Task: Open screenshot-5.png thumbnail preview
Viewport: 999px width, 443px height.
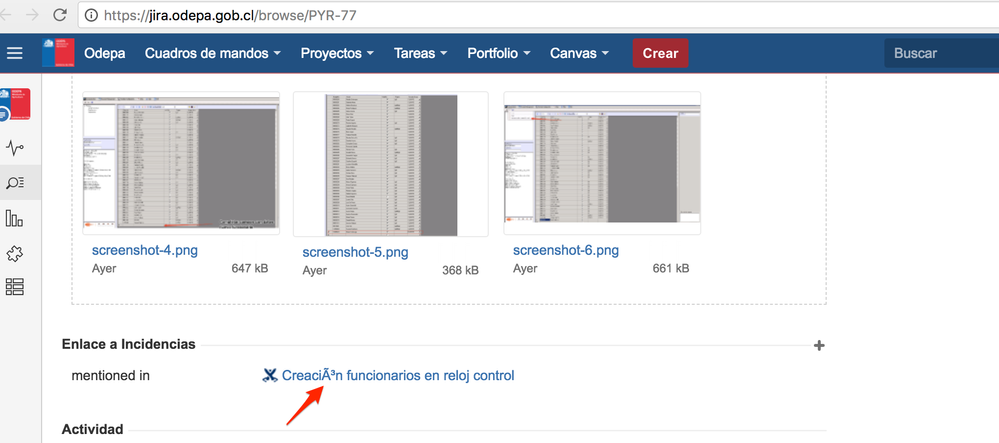Action: [x=390, y=165]
